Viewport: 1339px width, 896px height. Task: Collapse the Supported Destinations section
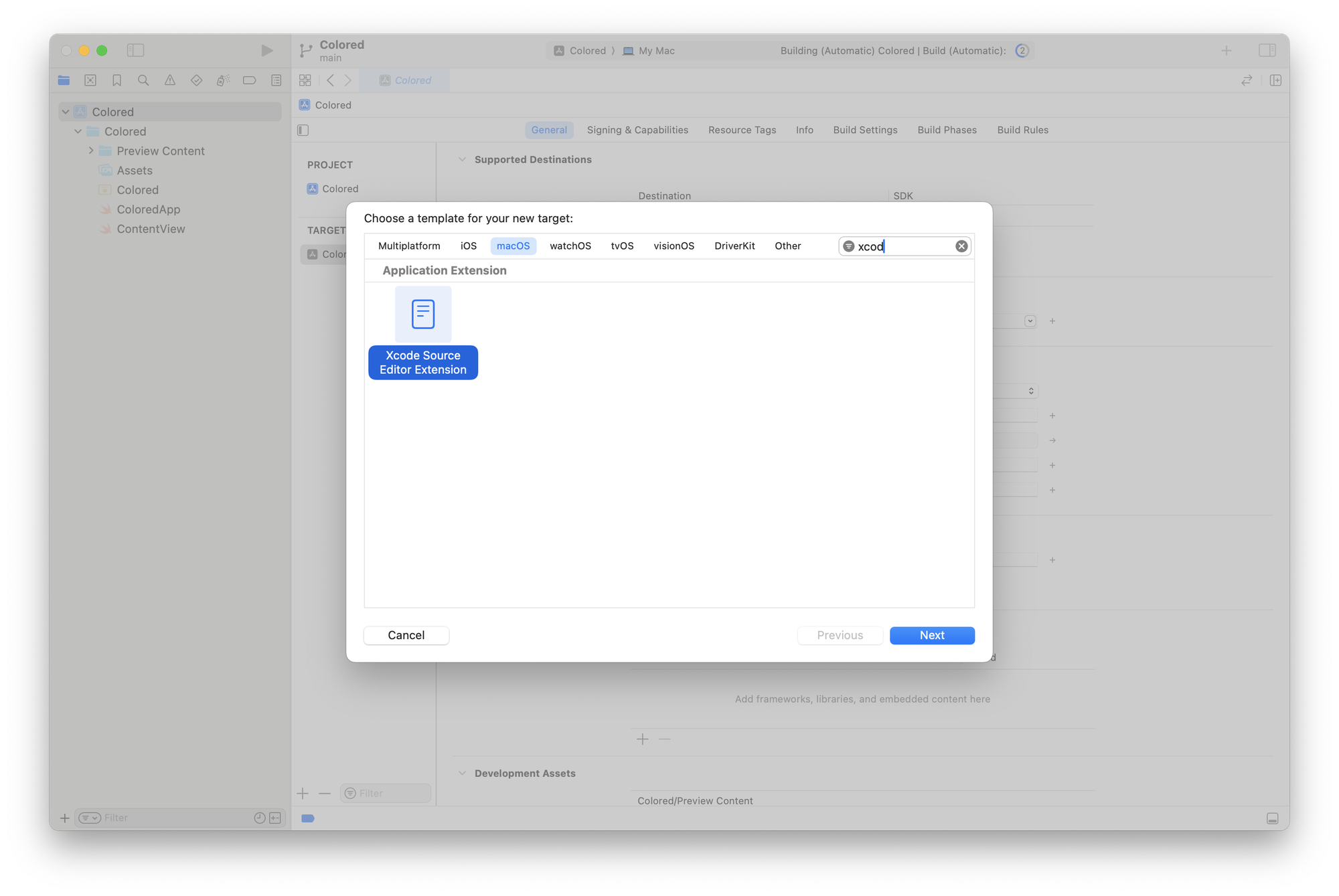click(462, 159)
